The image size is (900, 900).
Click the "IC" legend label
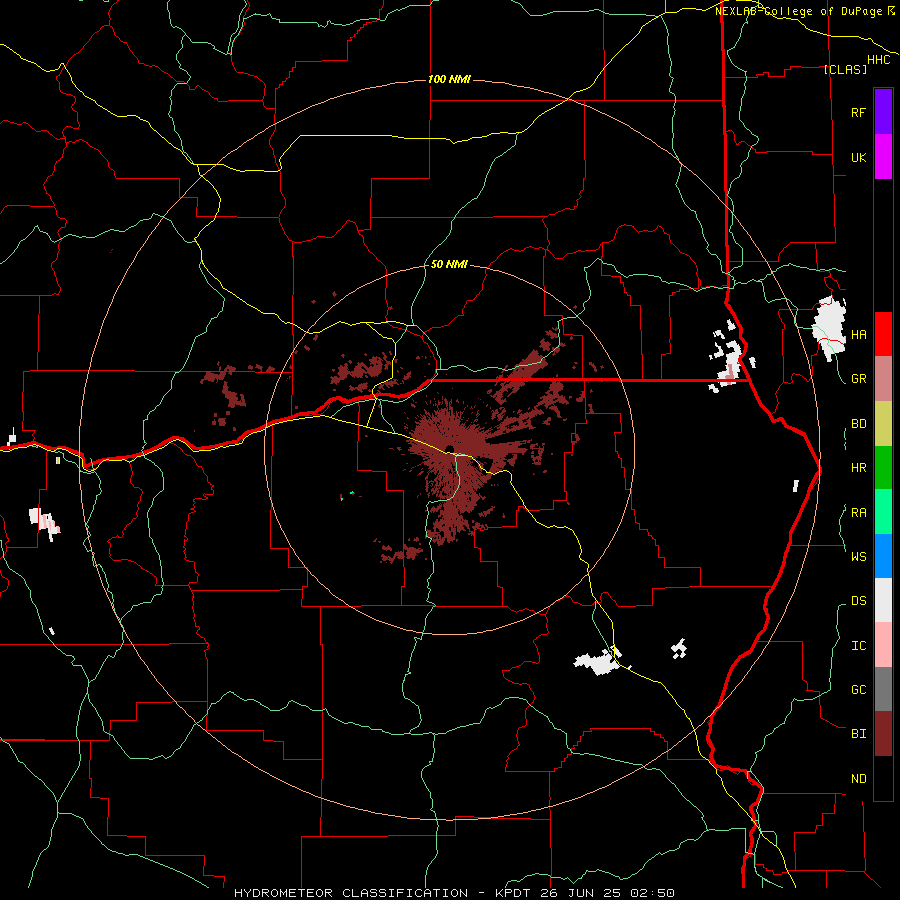point(858,645)
